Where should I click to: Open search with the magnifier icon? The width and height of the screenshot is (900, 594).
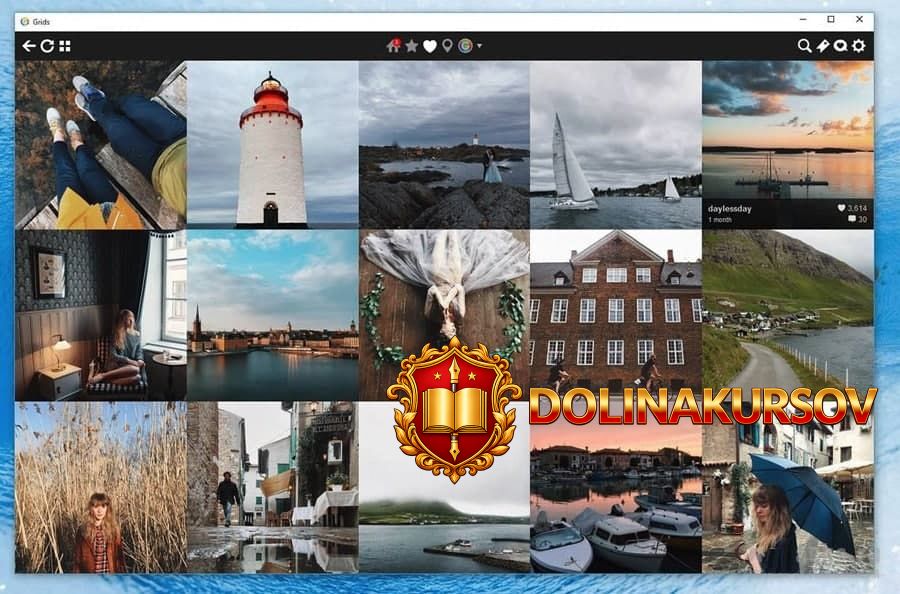[x=804, y=46]
